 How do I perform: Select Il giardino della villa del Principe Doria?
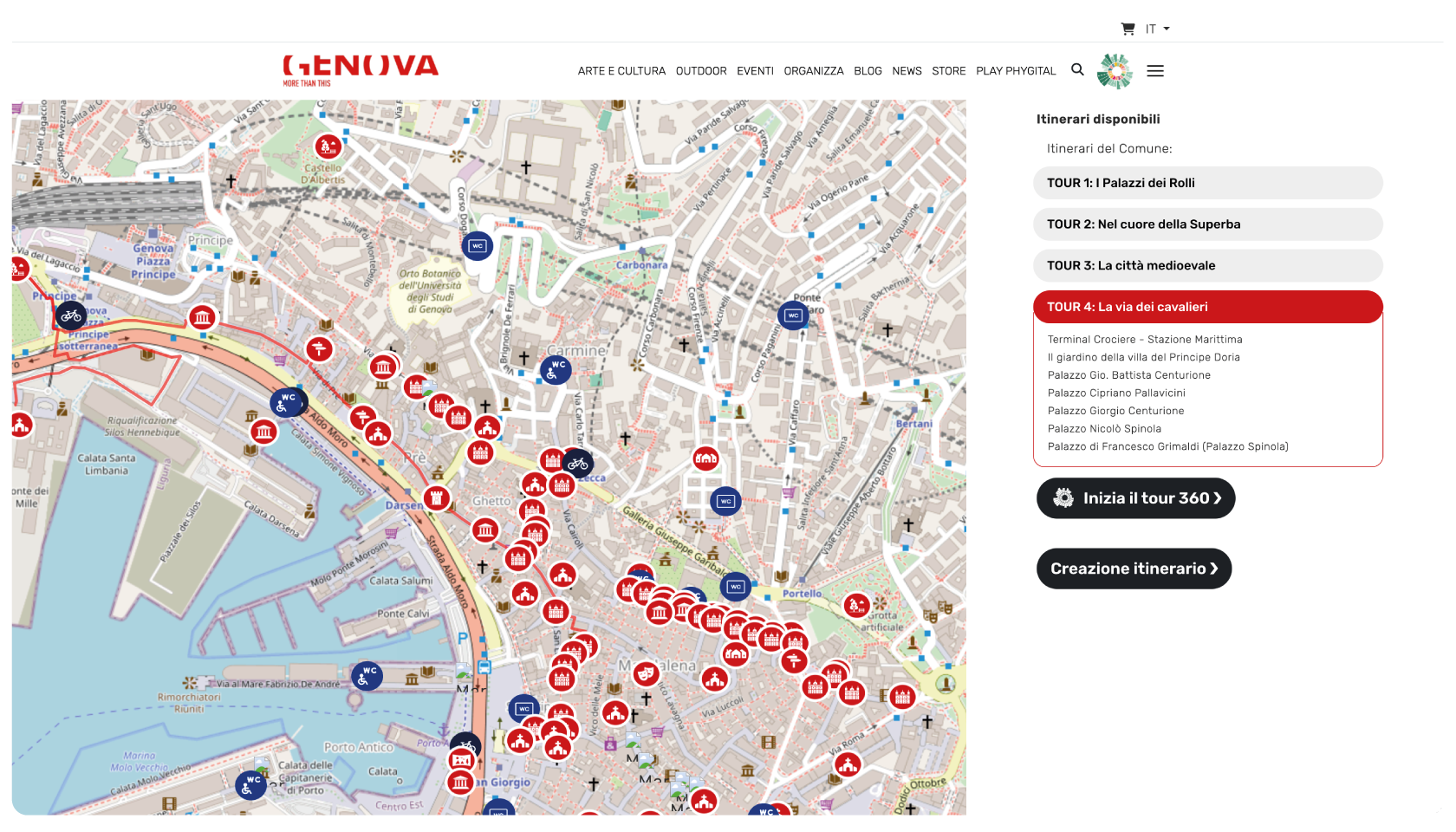click(1144, 357)
